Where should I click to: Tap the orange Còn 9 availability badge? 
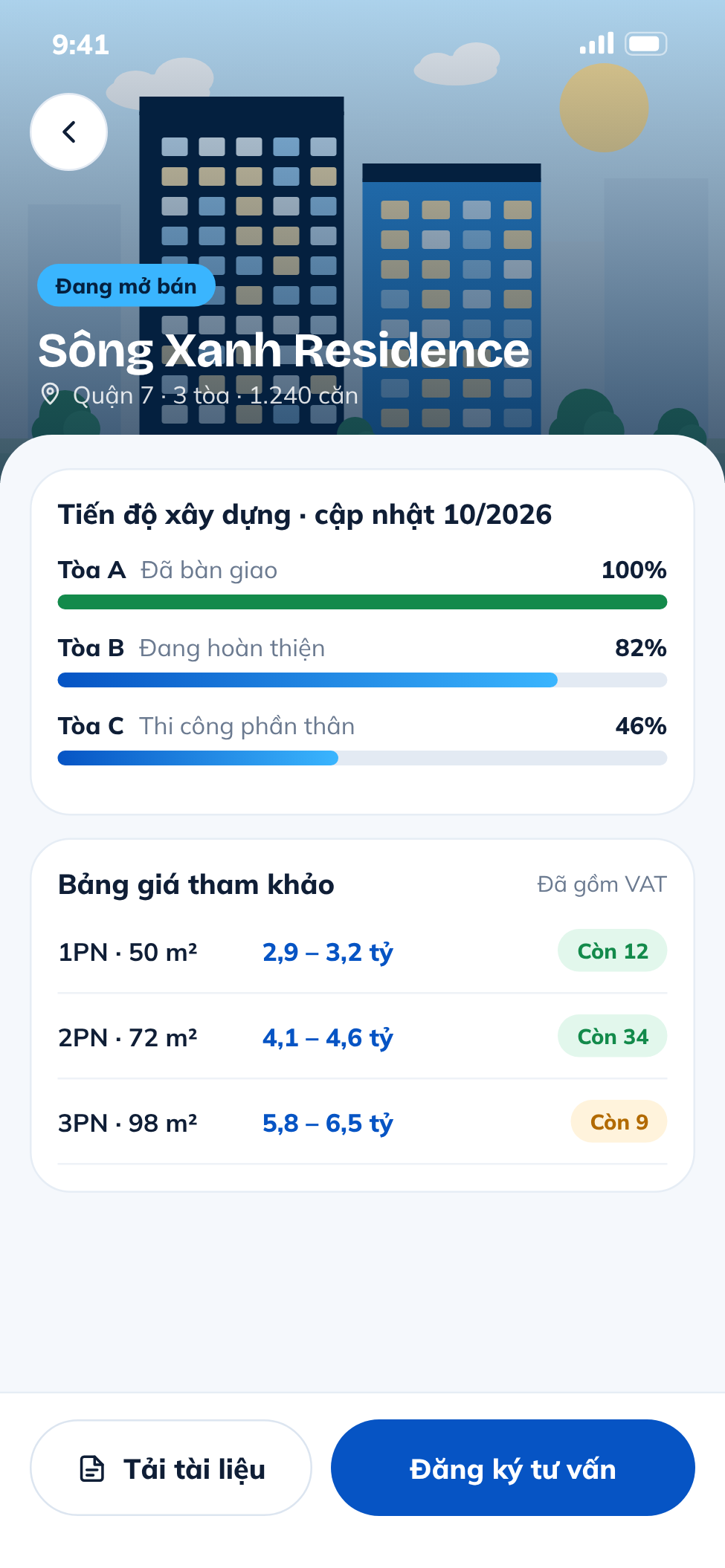tap(619, 1121)
